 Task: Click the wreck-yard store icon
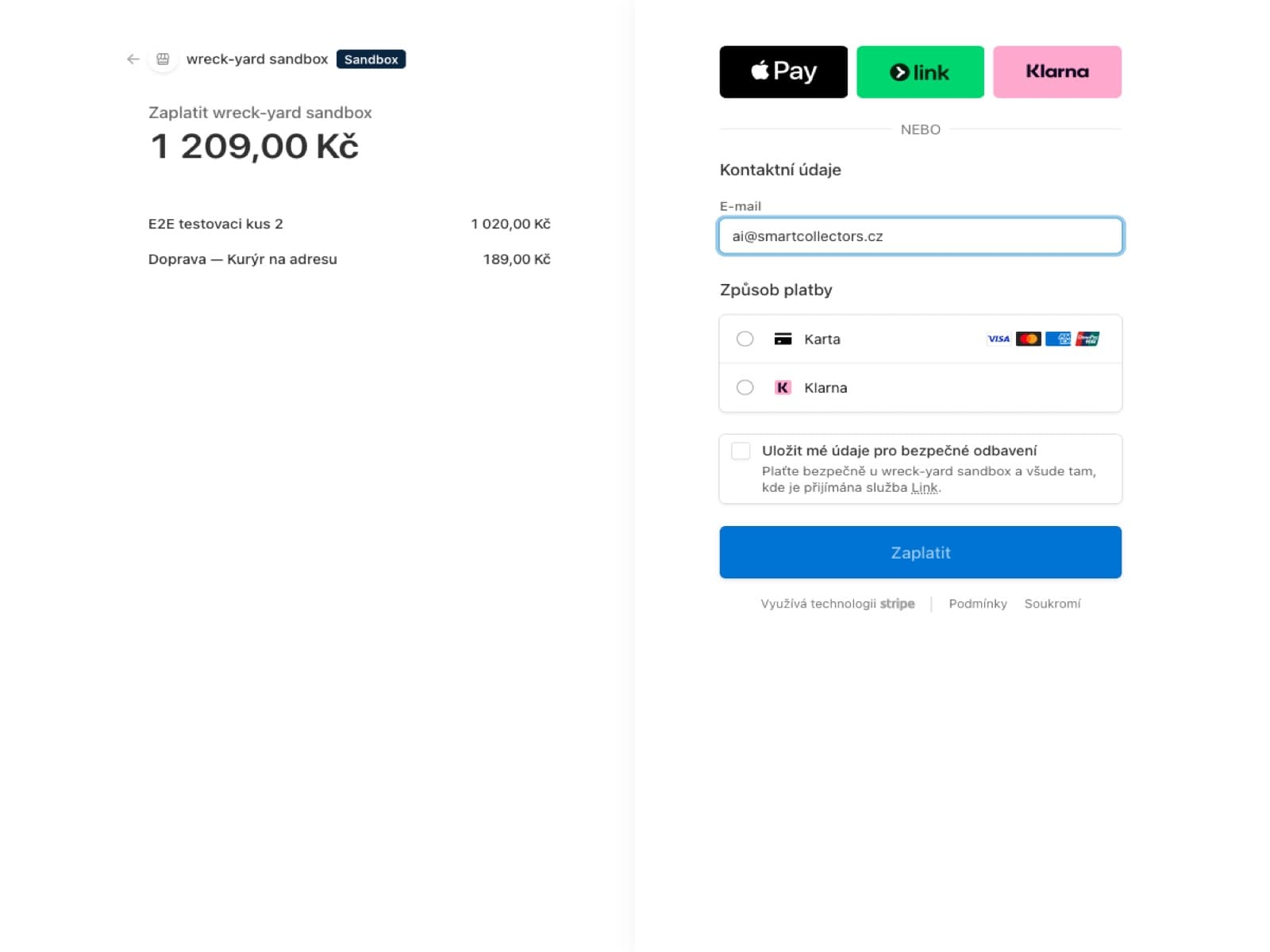[163, 59]
